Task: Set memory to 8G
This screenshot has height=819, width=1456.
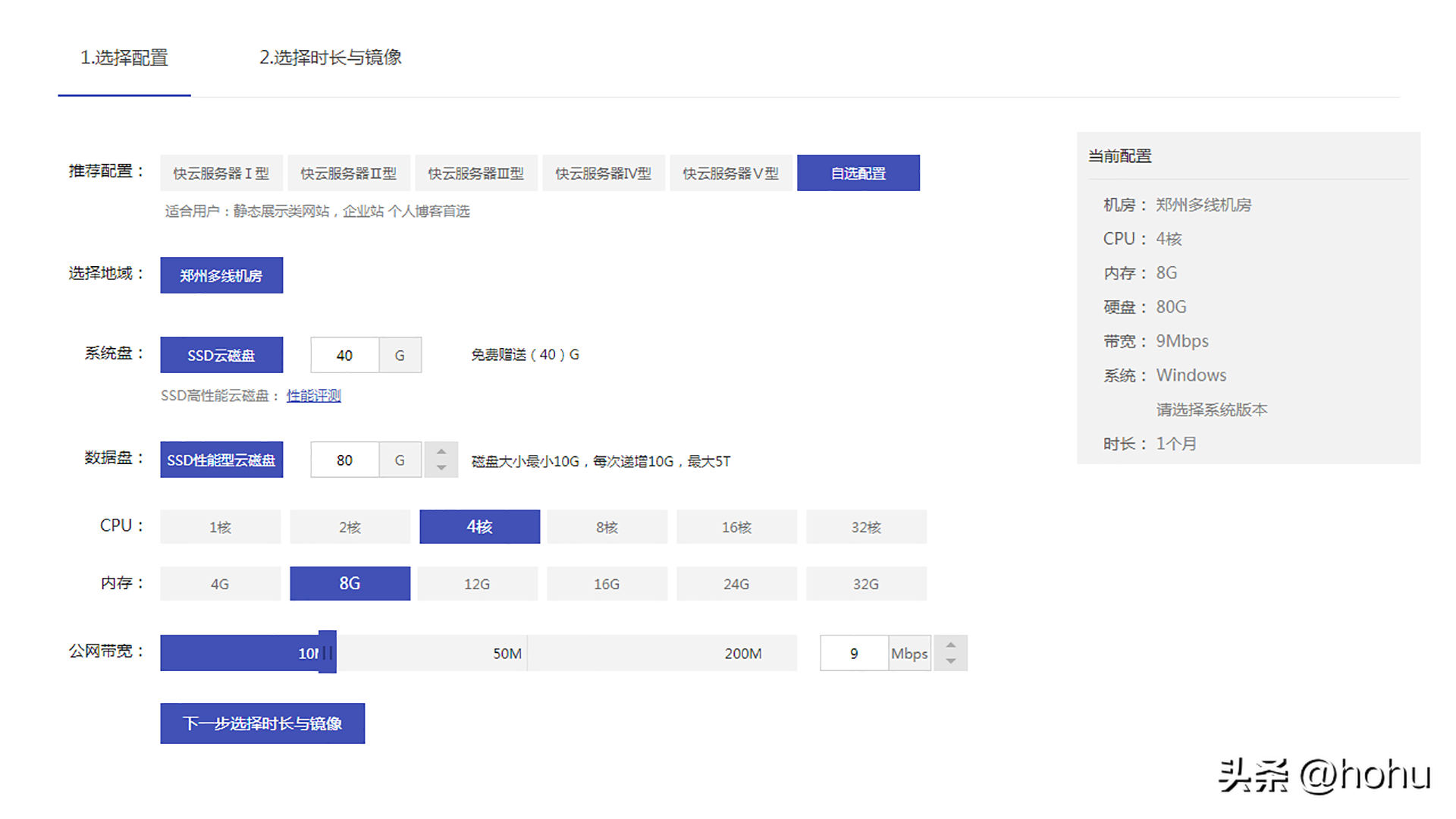Action: pyautogui.click(x=350, y=584)
